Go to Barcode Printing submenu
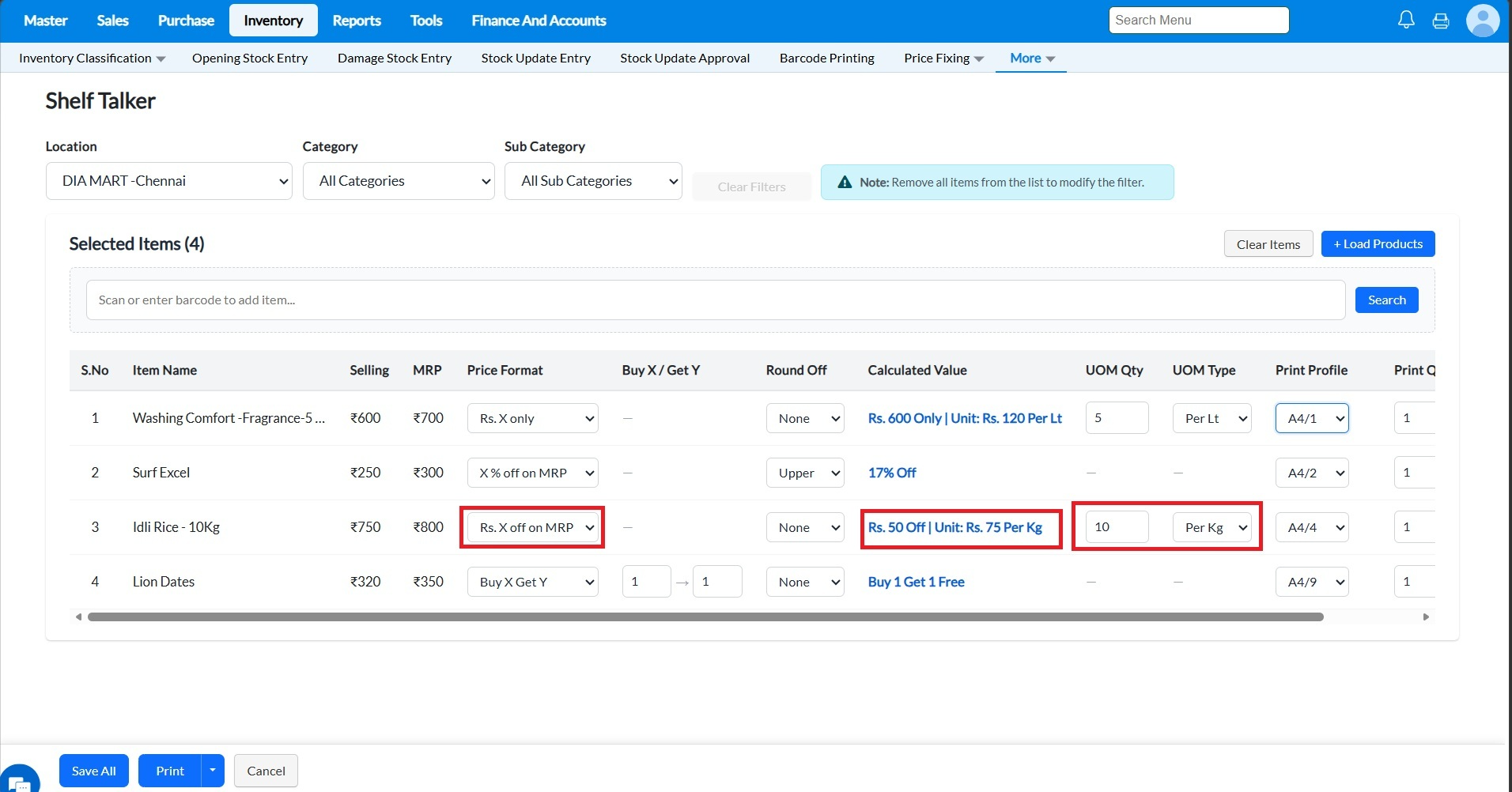1512x792 pixels. coord(826,58)
